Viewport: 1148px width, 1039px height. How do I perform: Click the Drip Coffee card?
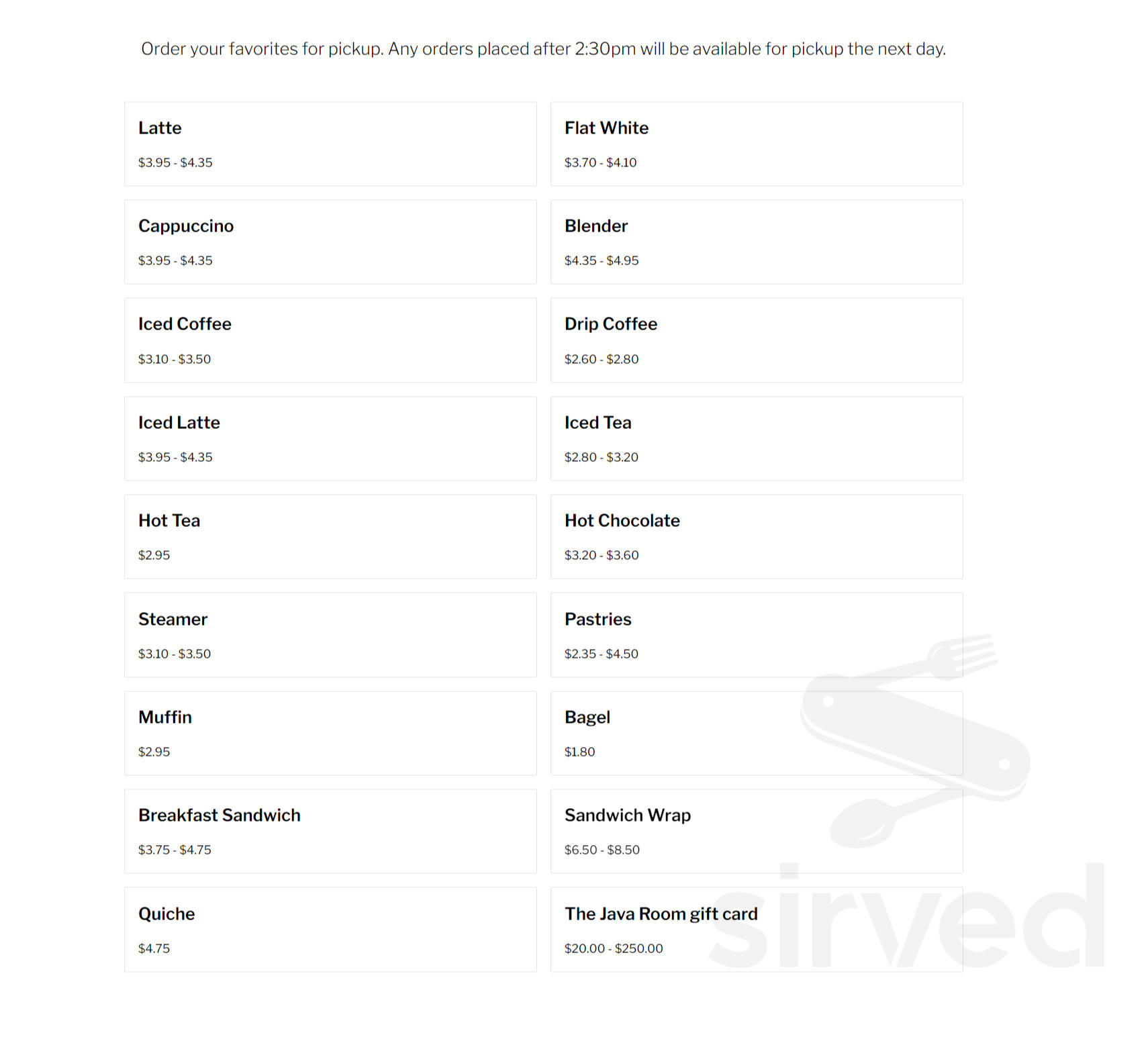coord(757,340)
